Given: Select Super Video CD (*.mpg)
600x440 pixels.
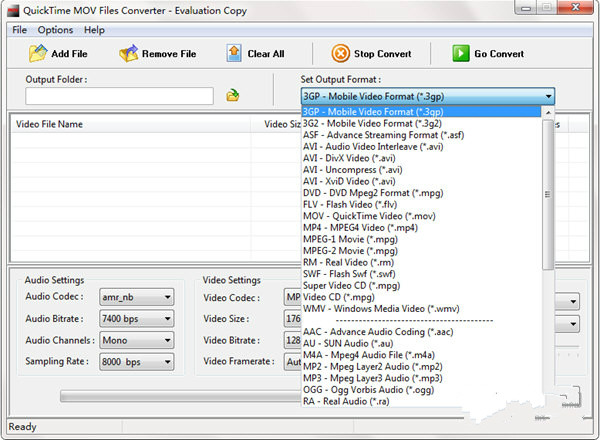Looking at the screenshot, I should (x=421, y=285).
